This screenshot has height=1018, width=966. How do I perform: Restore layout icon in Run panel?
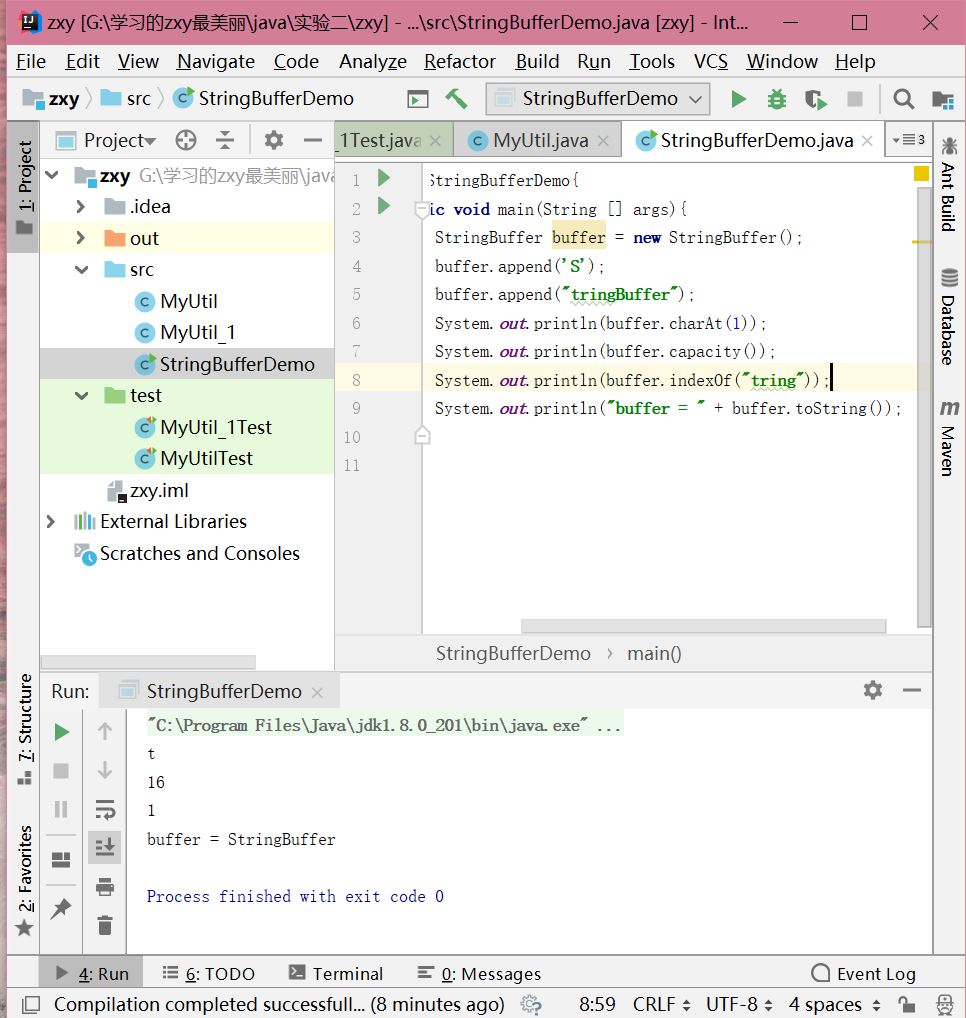click(61, 860)
